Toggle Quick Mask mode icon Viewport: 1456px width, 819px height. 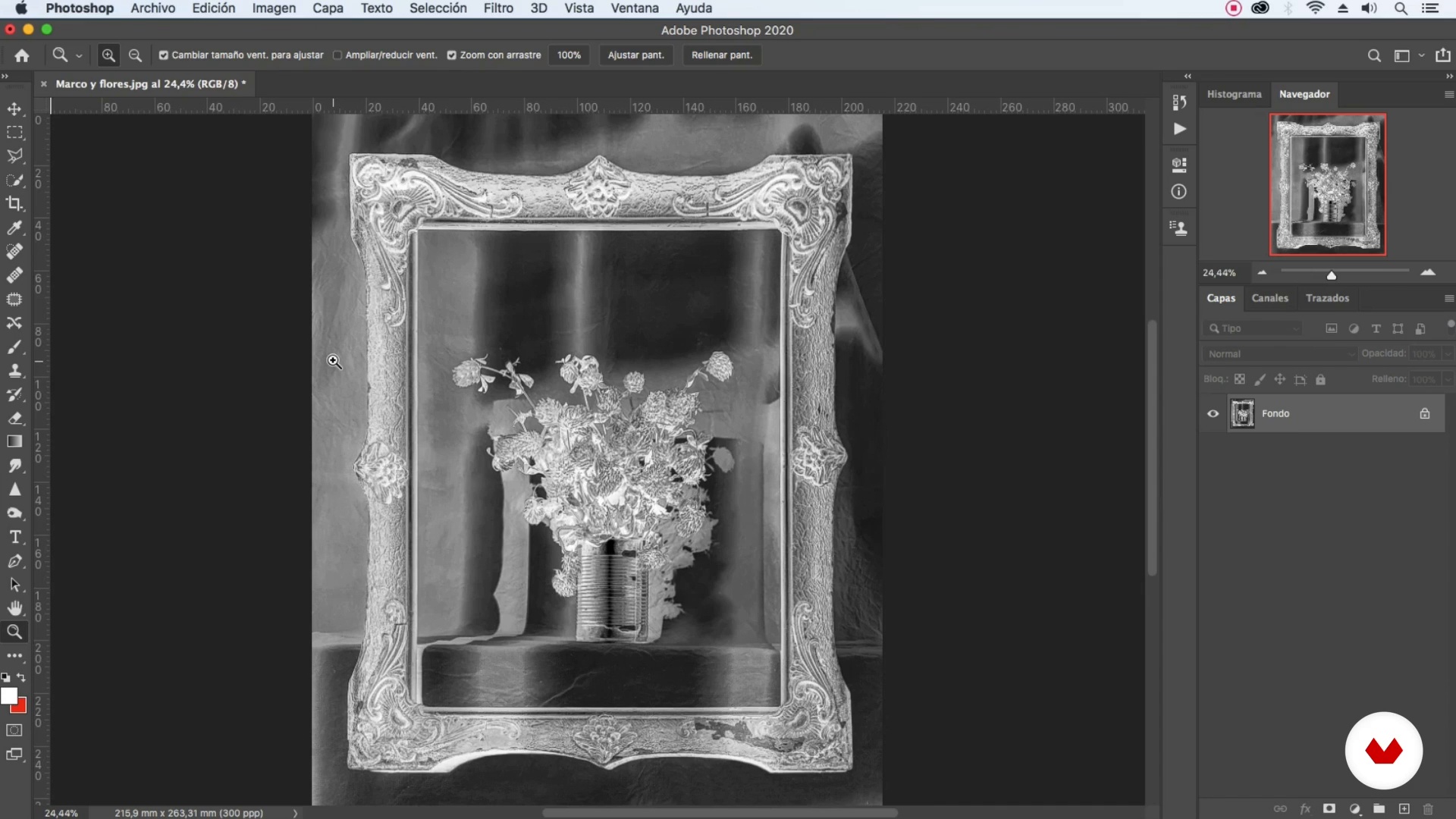14,730
